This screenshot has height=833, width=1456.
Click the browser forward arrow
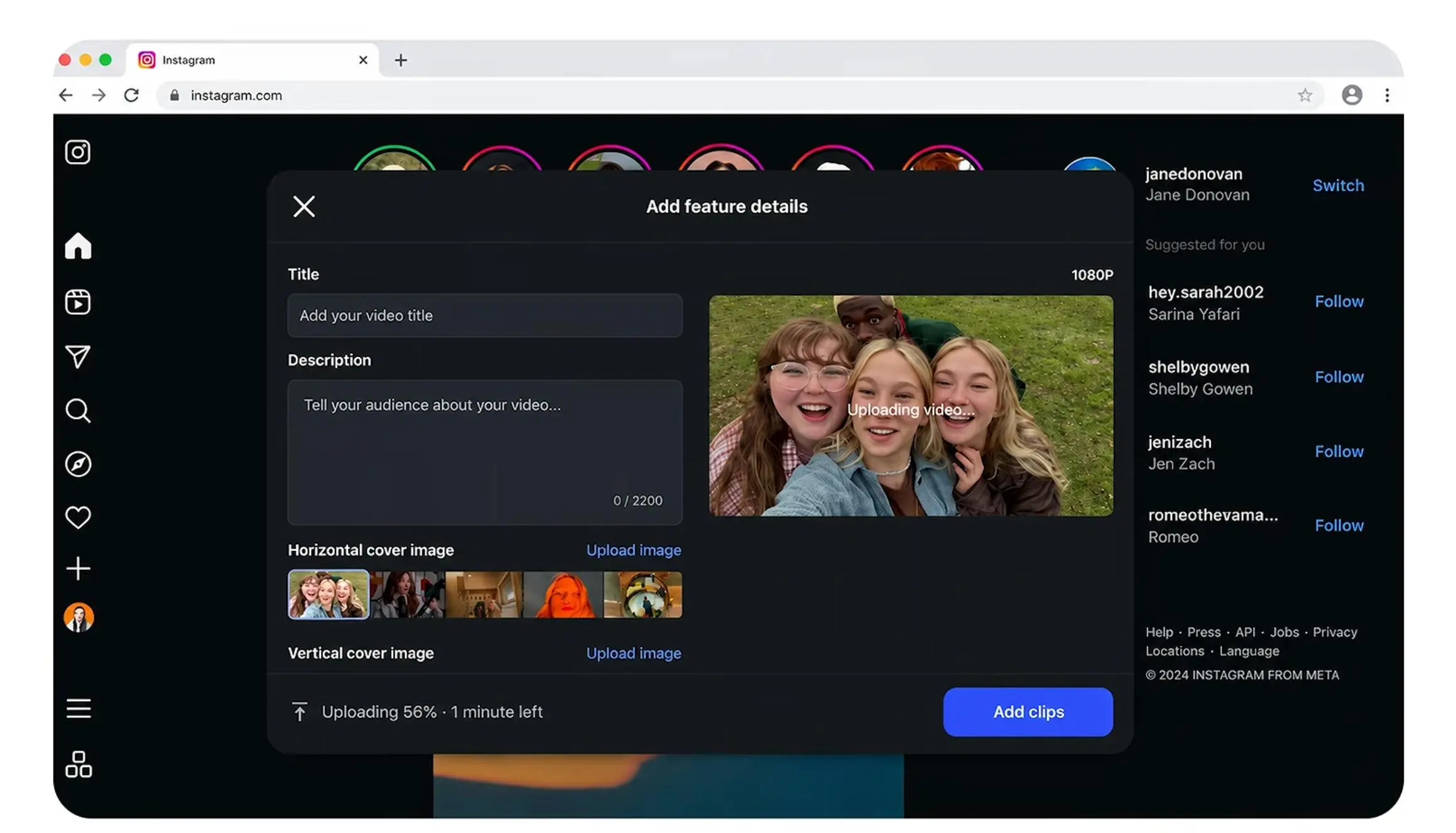(x=99, y=95)
